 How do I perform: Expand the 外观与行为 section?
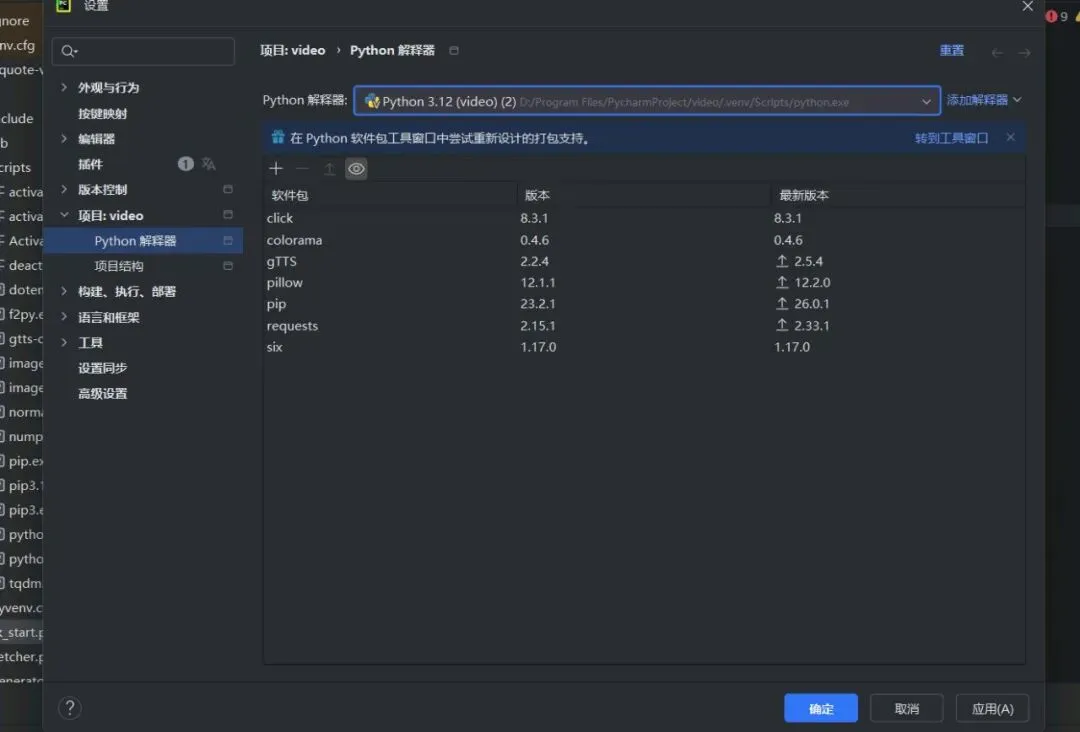click(x=64, y=87)
